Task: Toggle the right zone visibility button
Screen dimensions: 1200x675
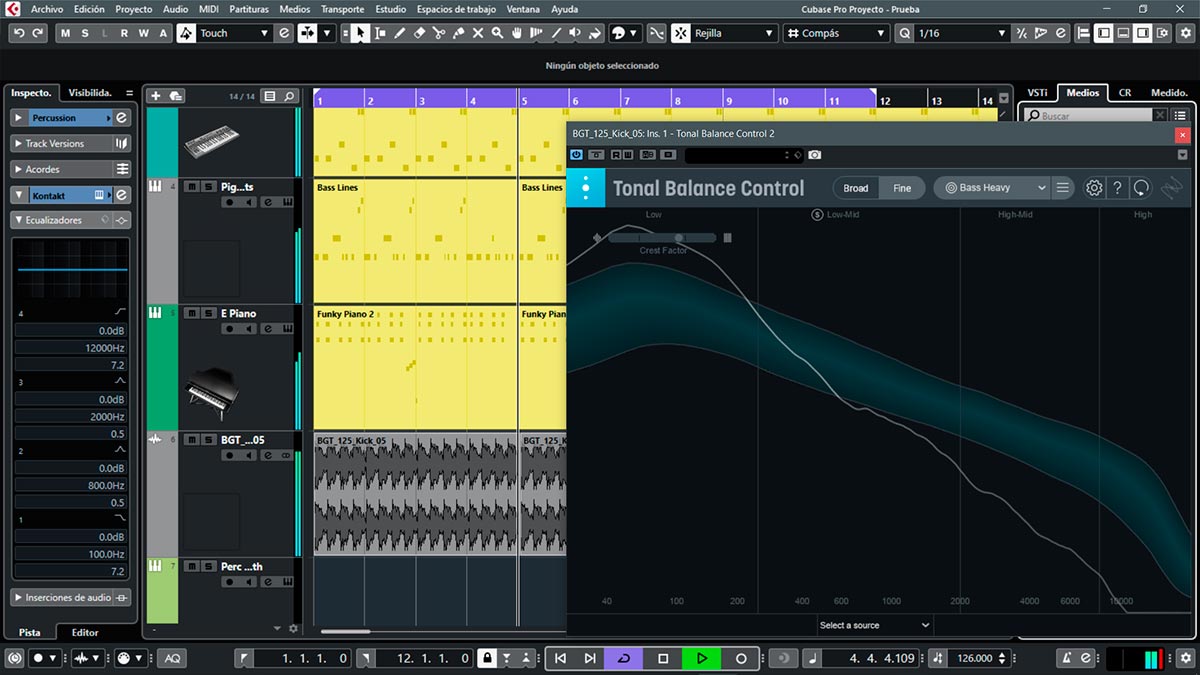Action: click(1141, 33)
